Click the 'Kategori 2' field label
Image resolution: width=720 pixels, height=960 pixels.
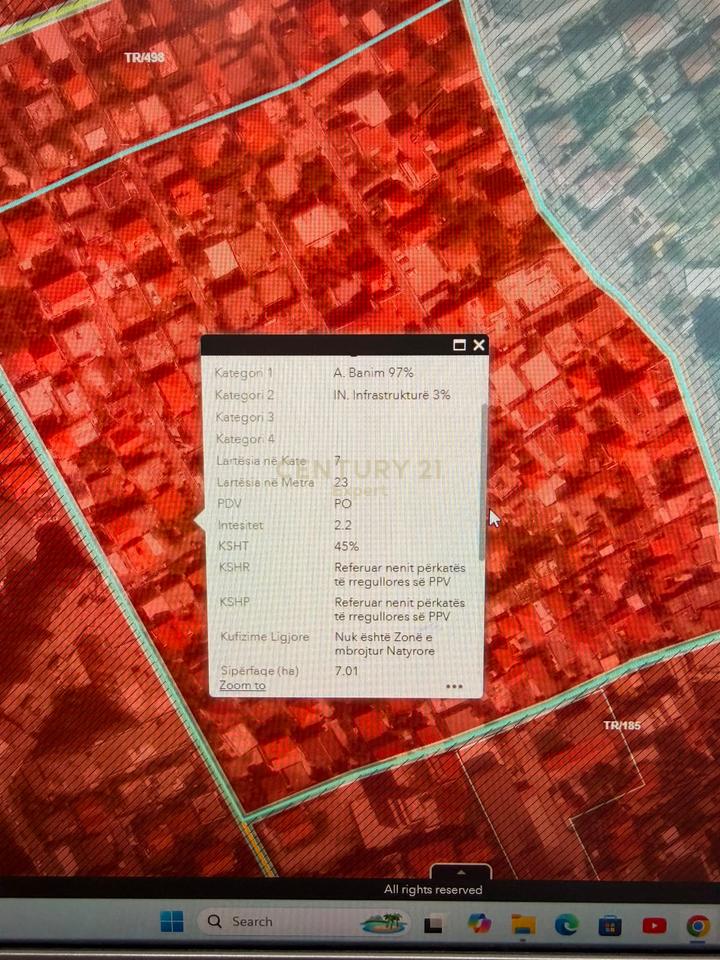[244, 395]
